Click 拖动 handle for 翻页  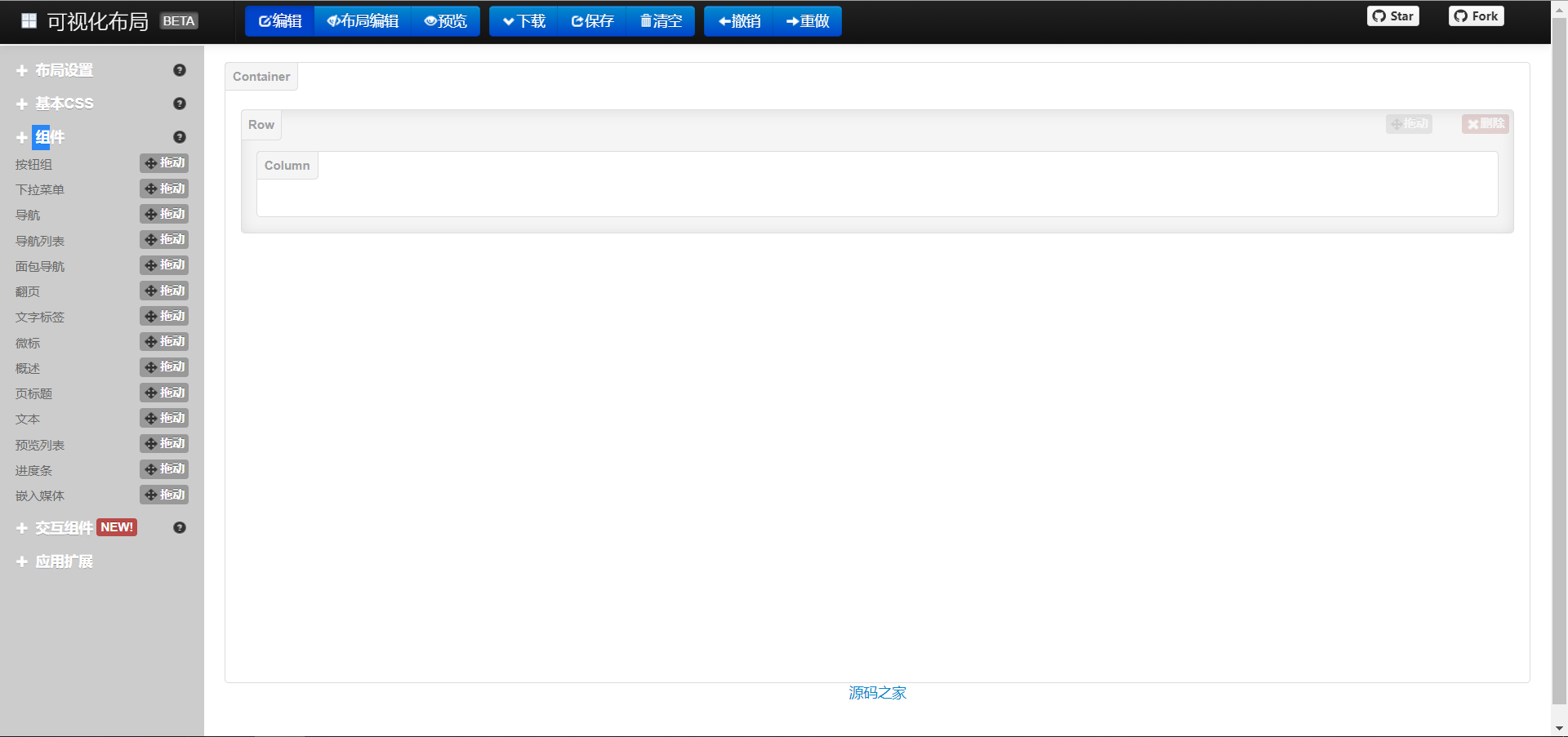tap(164, 291)
